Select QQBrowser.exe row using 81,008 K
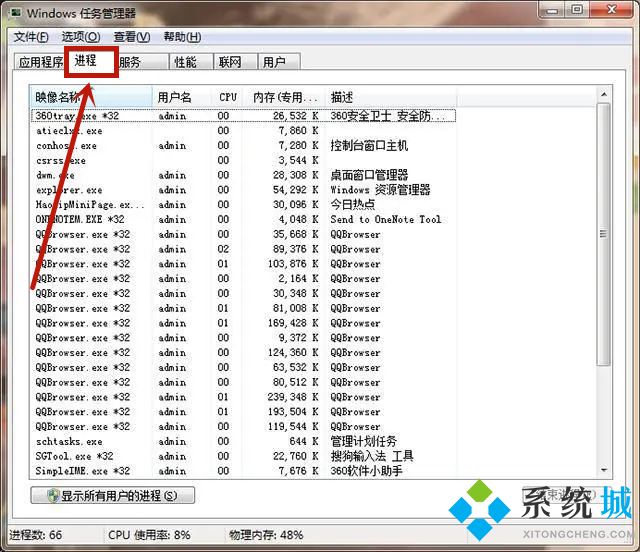The height and width of the screenshot is (552, 640). click(243, 308)
